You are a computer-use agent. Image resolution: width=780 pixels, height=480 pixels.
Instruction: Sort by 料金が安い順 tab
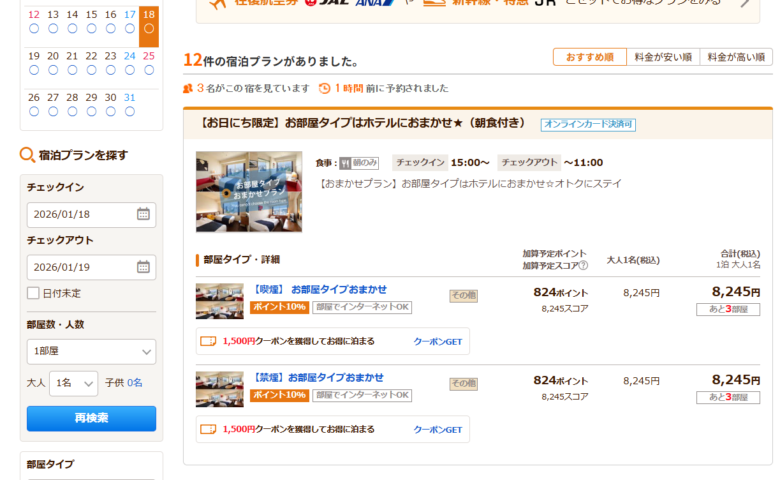point(662,57)
